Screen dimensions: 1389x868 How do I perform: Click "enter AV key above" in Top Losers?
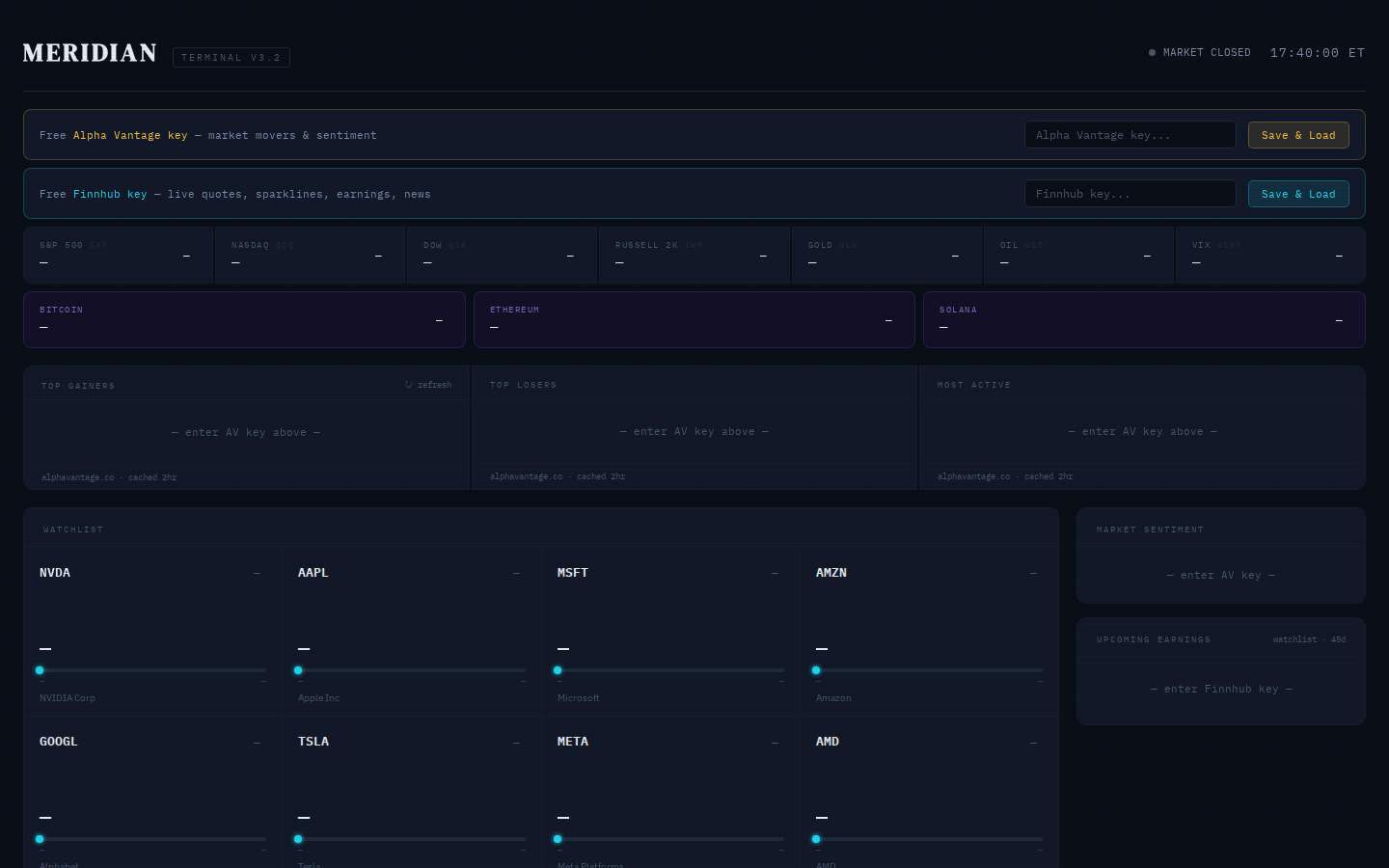coord(694,432)
